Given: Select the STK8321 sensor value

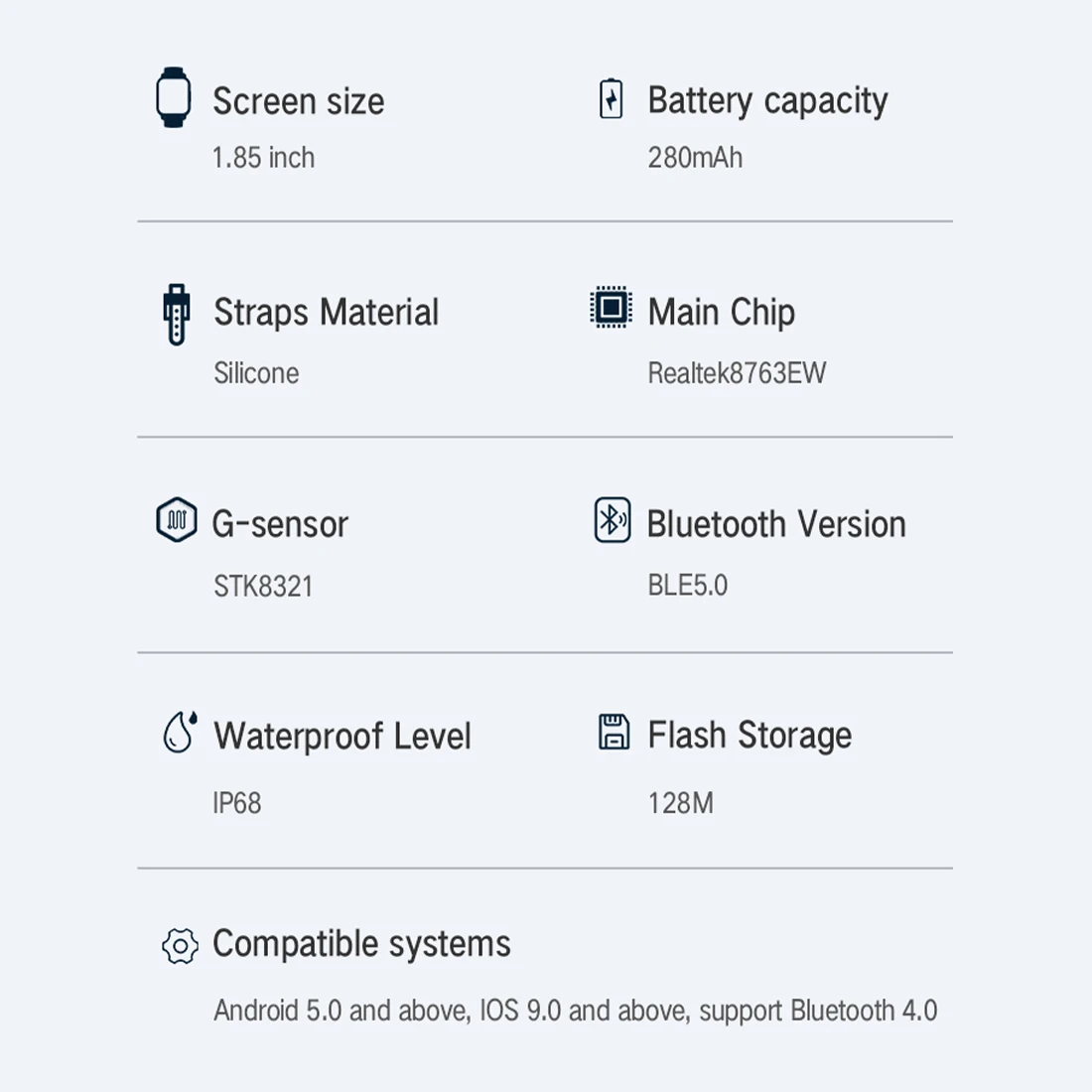Looking at the screenshot, I should [263, 587].
